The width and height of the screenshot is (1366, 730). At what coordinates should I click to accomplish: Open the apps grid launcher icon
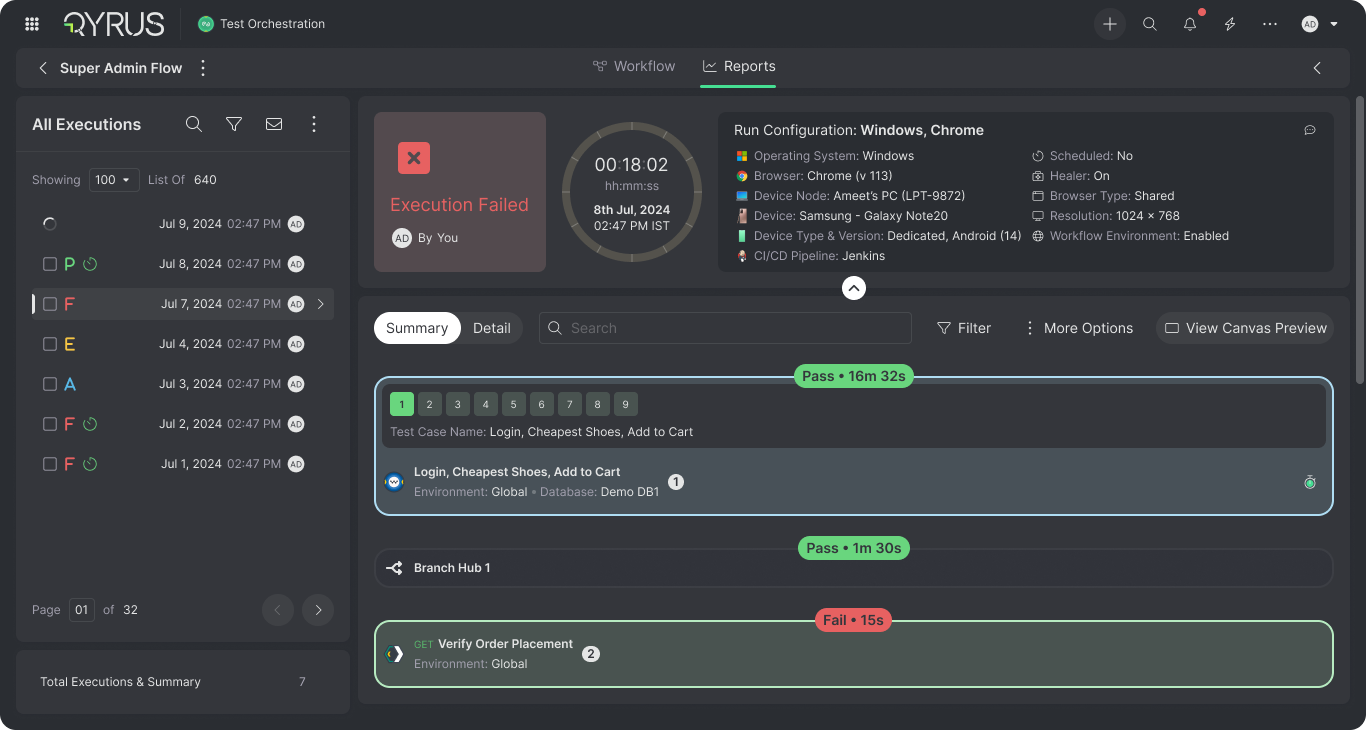[x=32, y=24]
